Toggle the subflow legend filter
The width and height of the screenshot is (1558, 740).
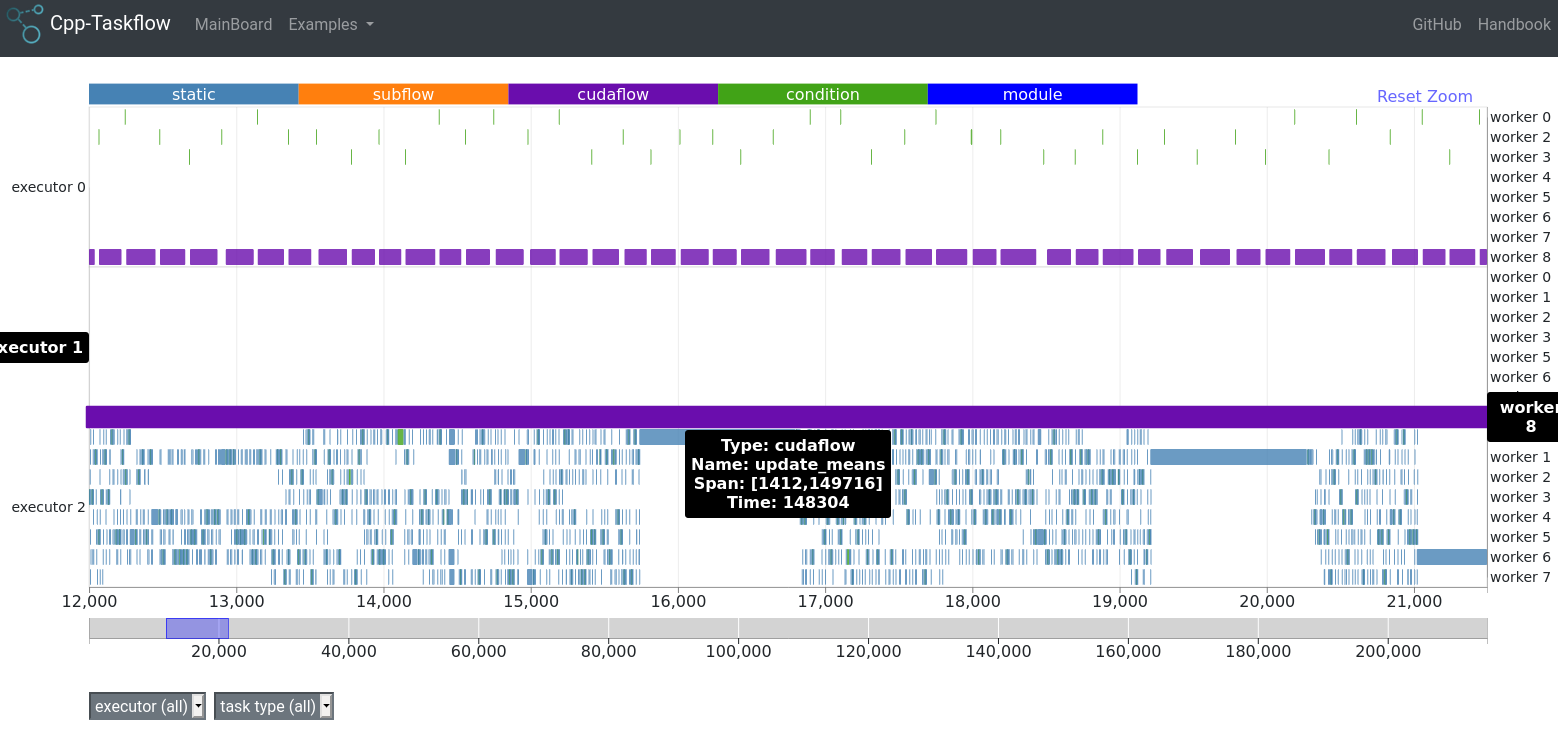403,94
